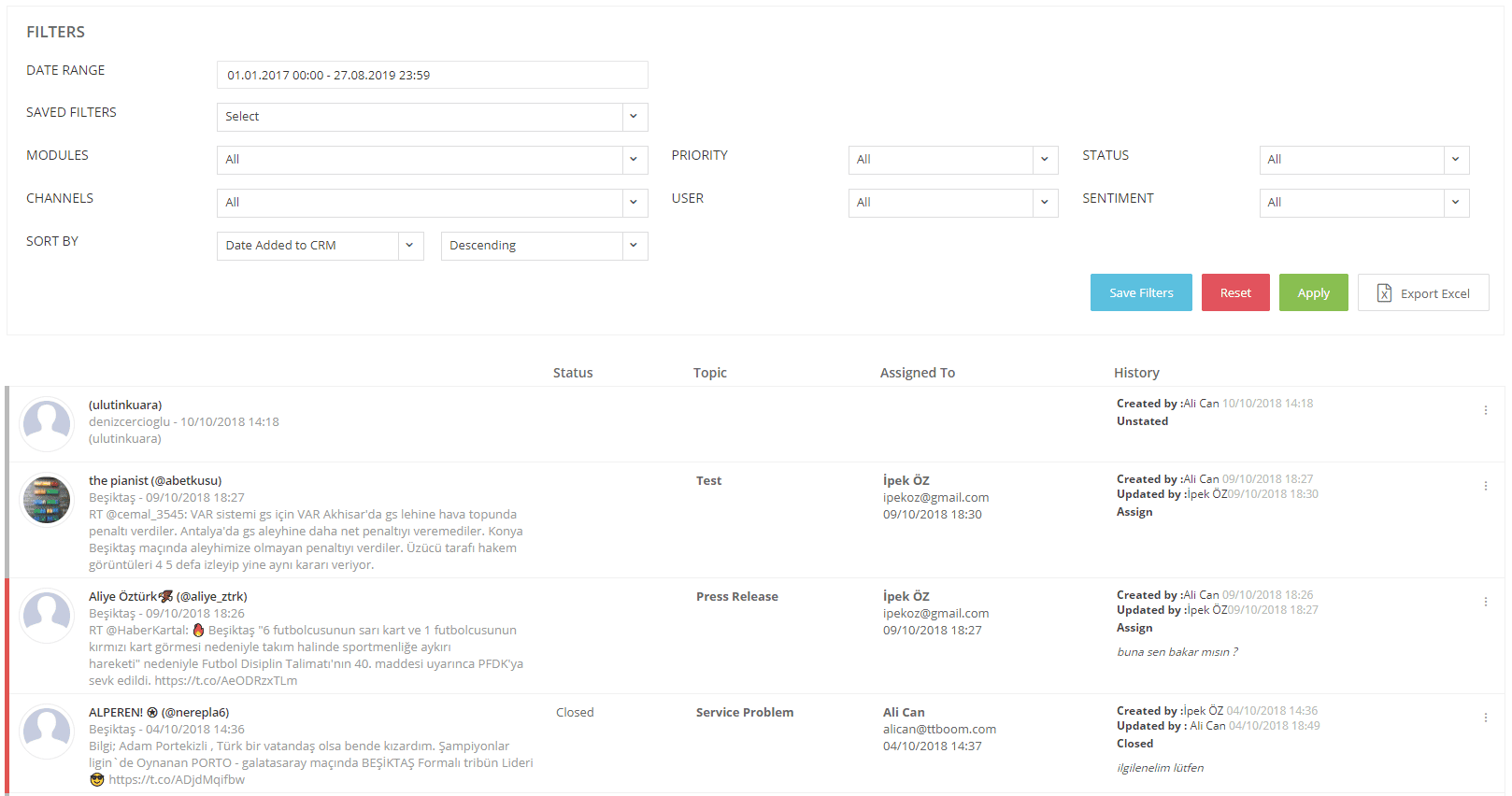
Task: Reset all filters
Action: pyautogui.click(x=1235, y=292)
